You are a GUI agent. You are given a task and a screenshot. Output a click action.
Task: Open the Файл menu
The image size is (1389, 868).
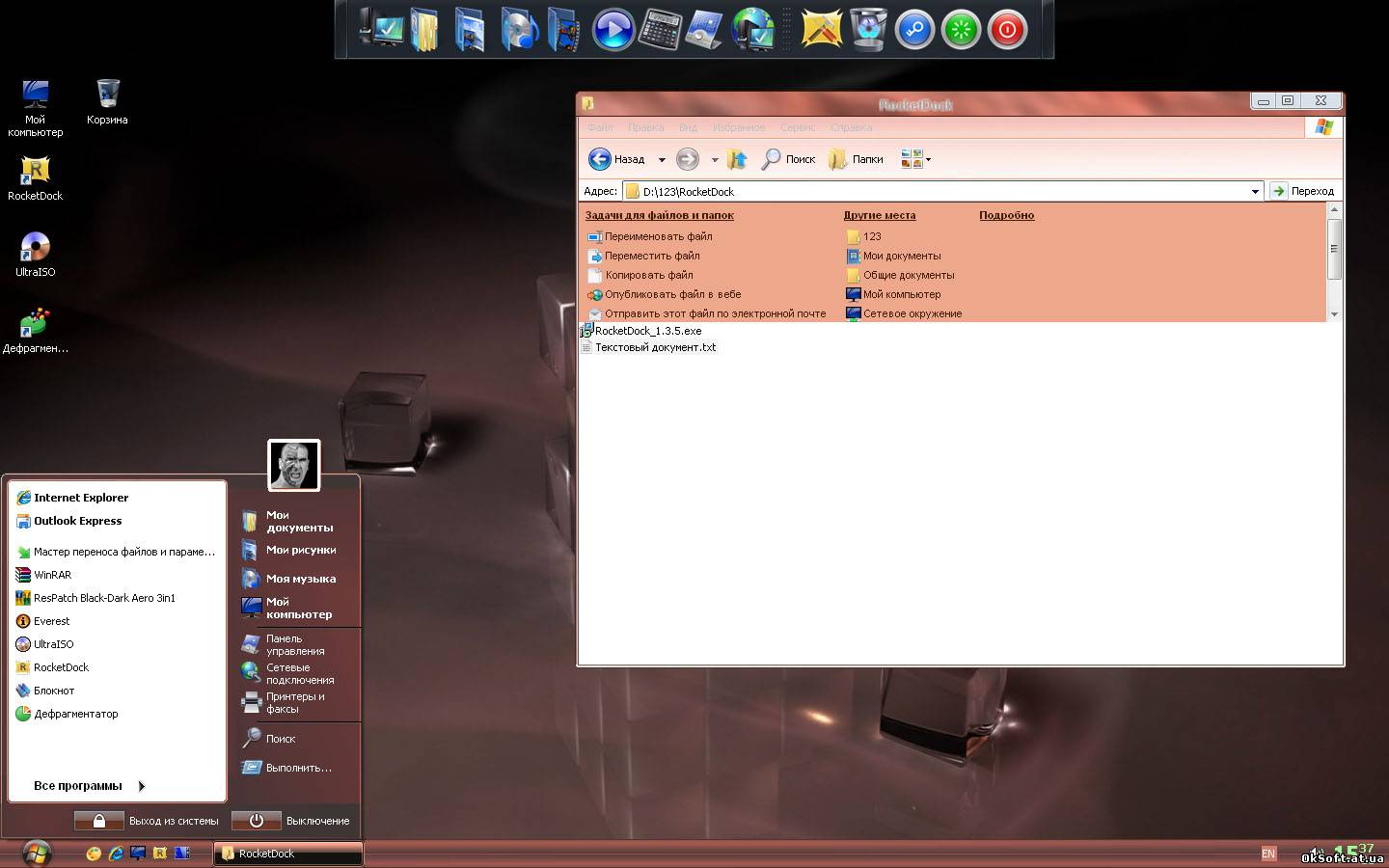click(x=600, y=127)
